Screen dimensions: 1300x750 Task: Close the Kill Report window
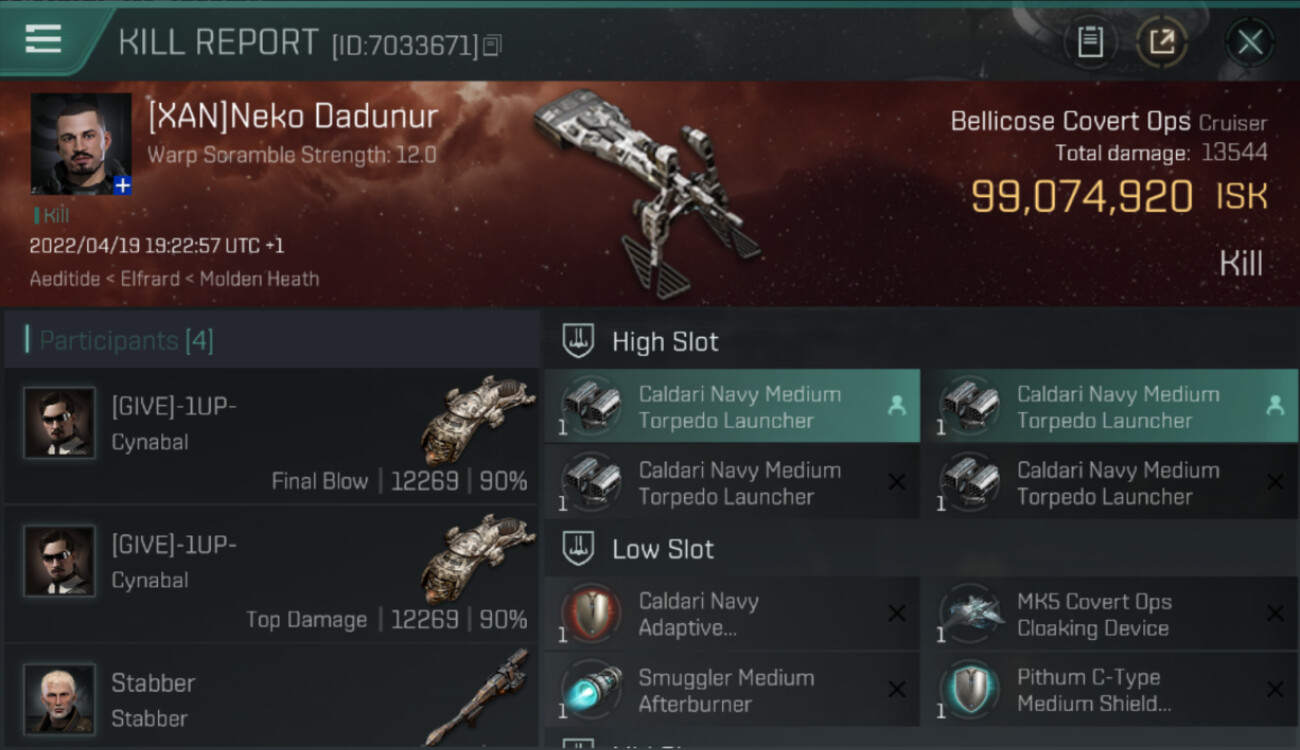click(1250, 42)
